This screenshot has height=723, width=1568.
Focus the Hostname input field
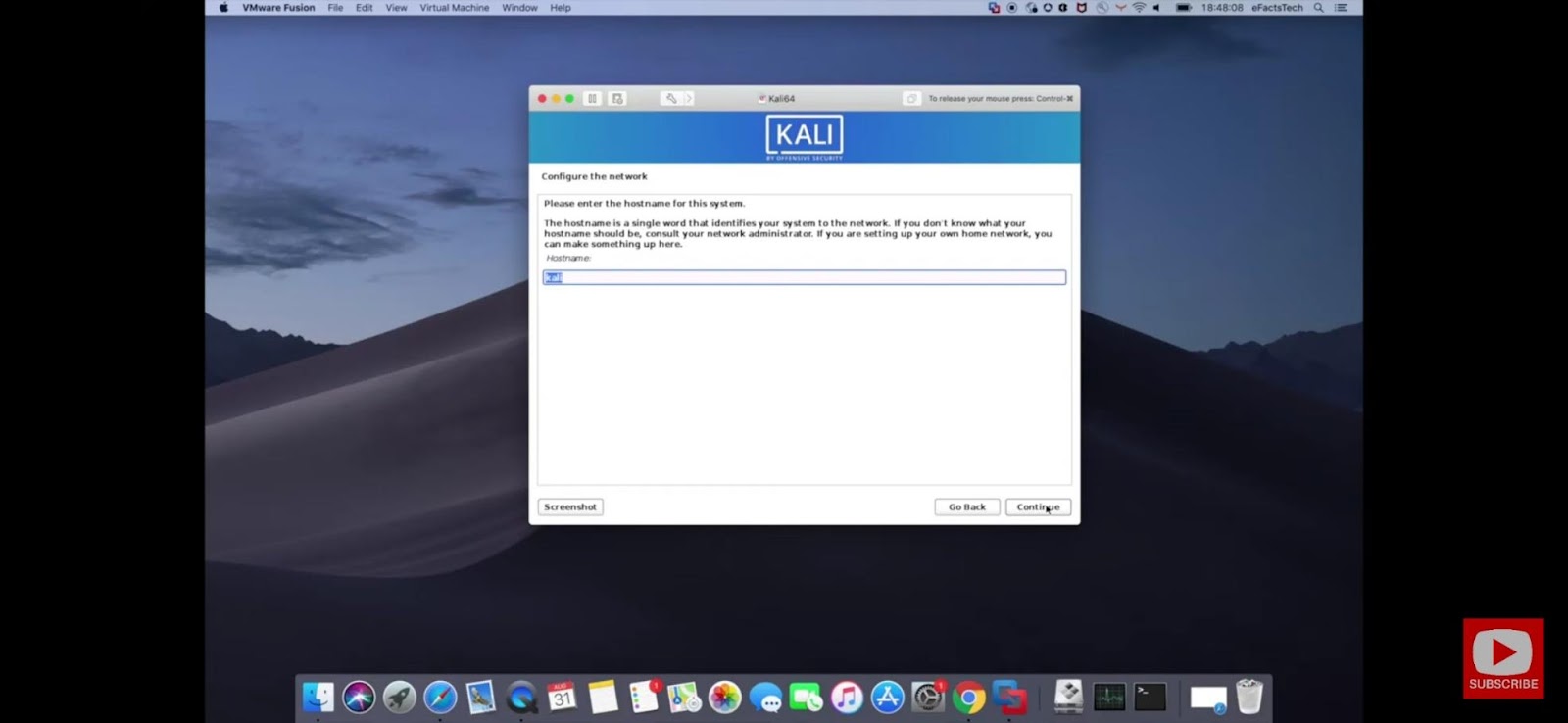point(805,278)
